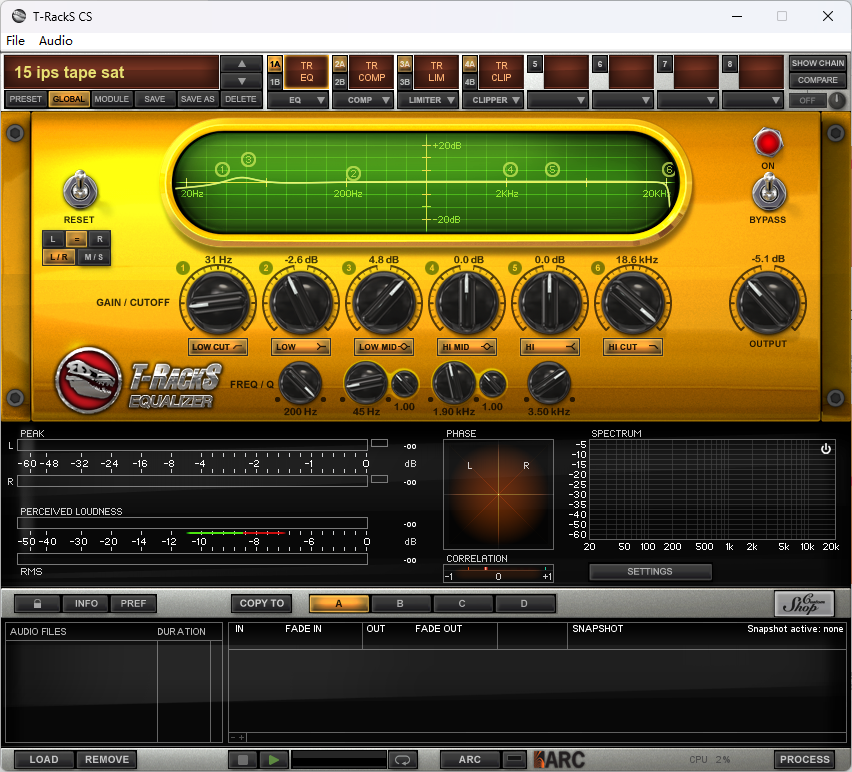
Task: Click the stop playback button
Action: 243,760
